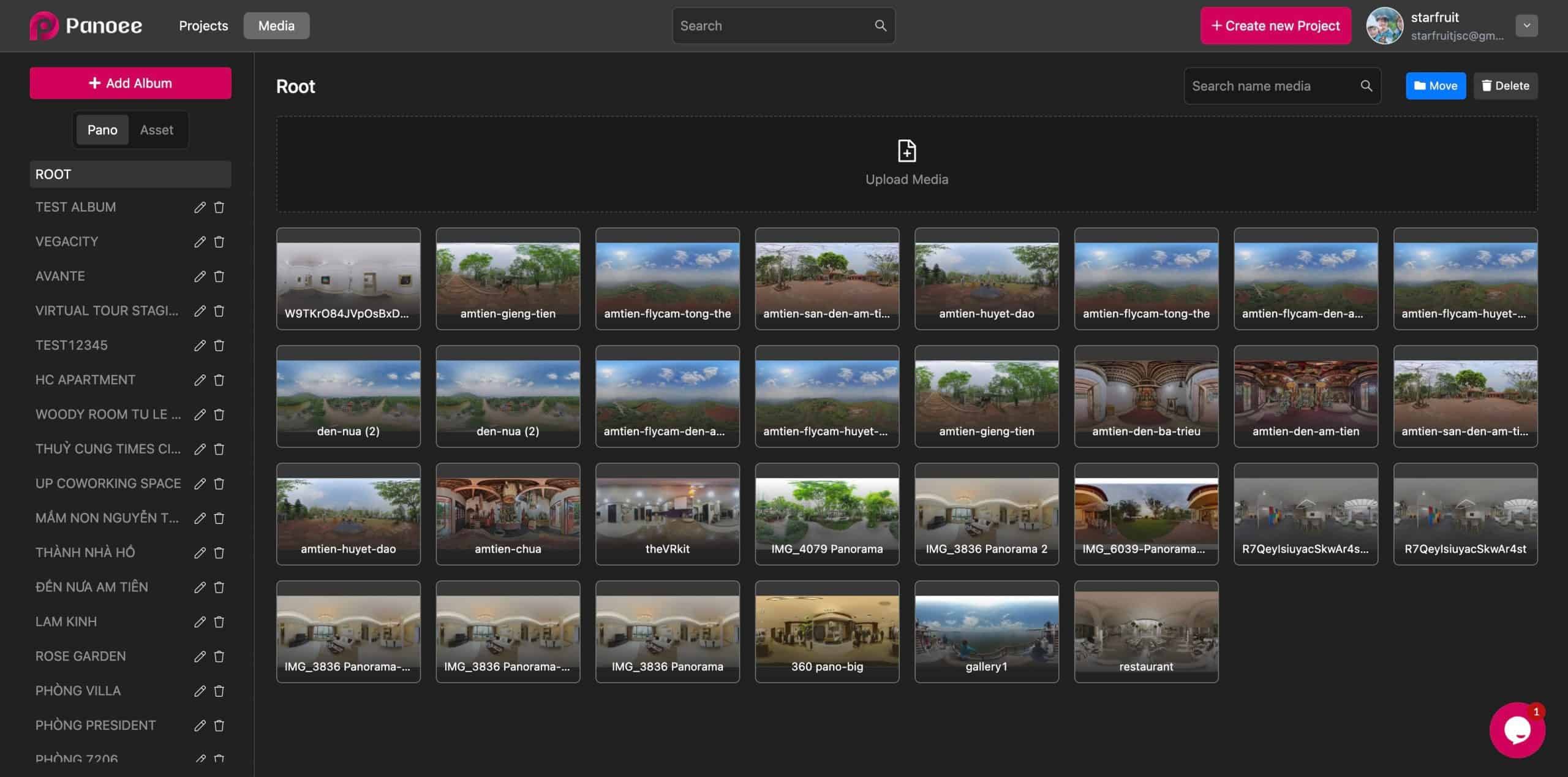Click the edit pencil beside AVANTE album
The width and height of the screenshot is (1568, 777).
(200, 276)
